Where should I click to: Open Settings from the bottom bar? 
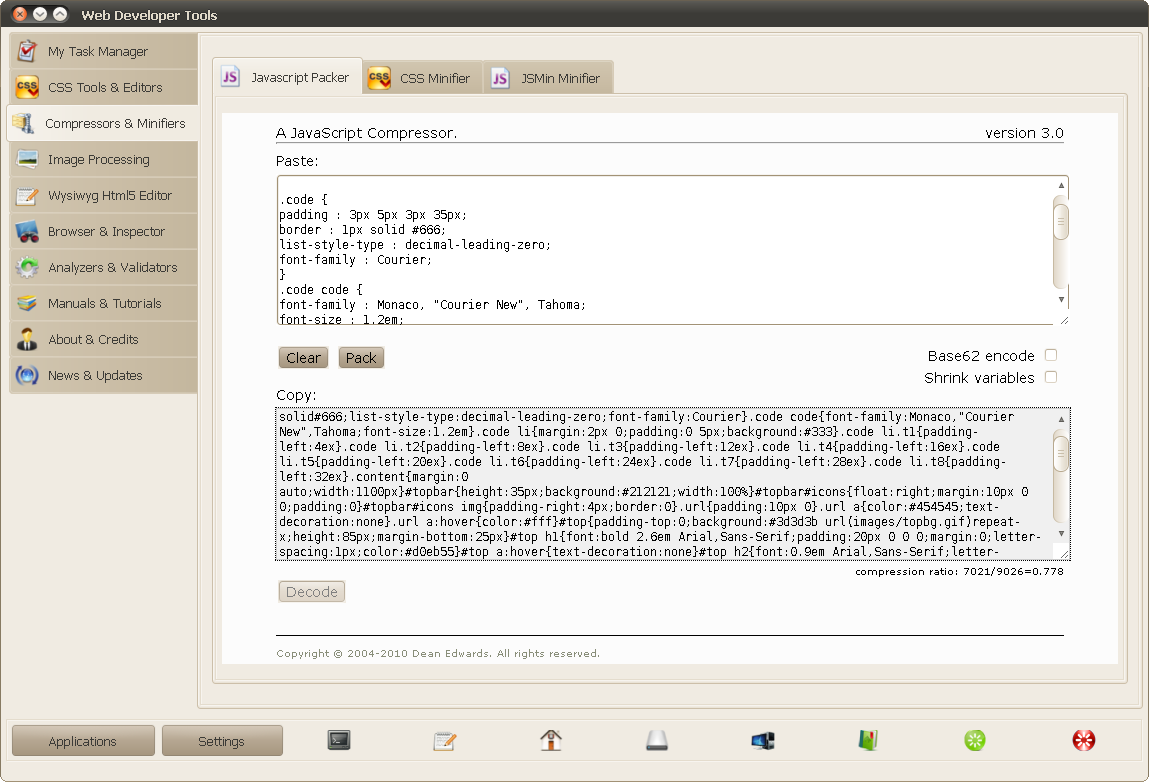(221, 741)
